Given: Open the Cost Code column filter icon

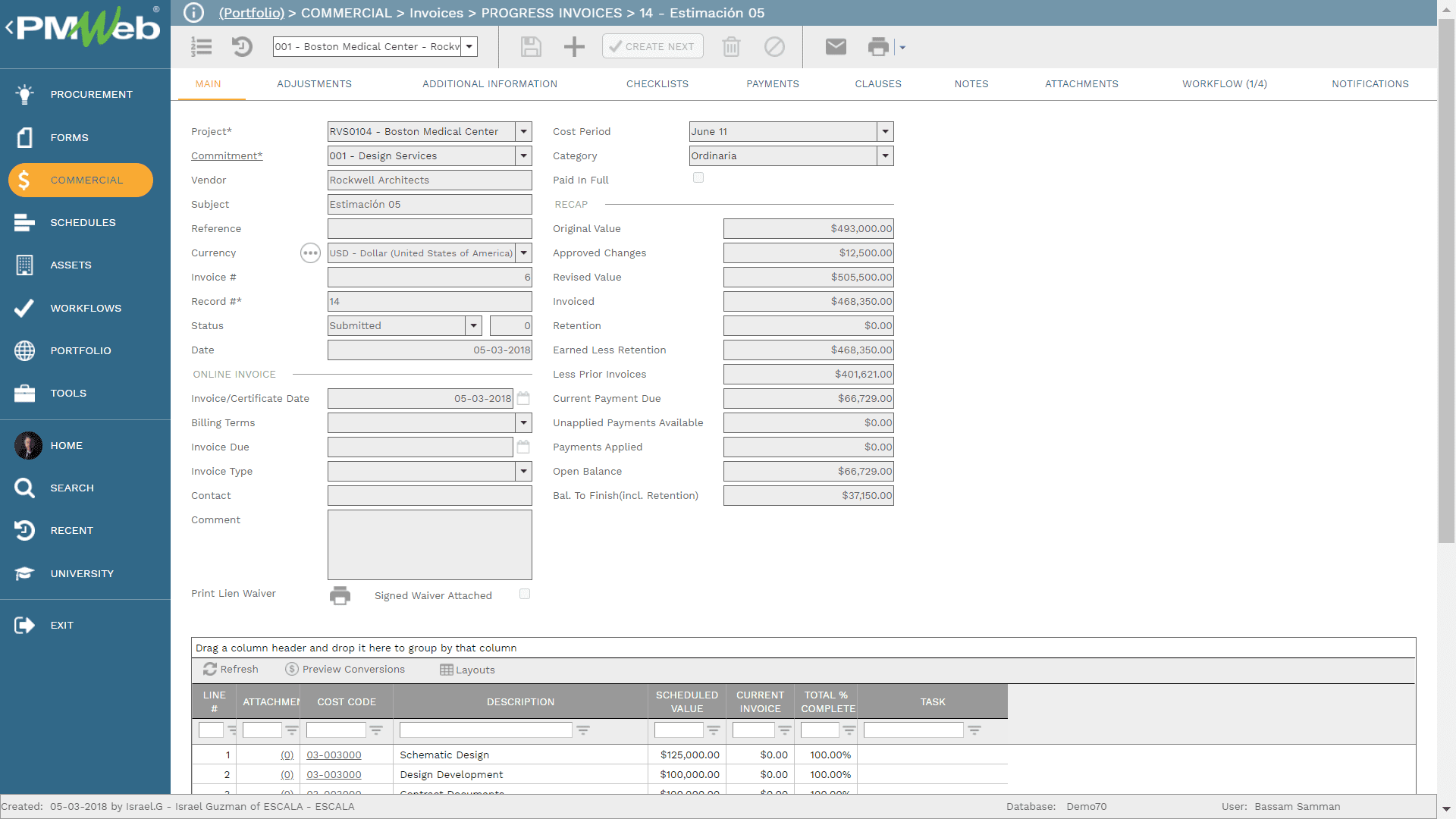Looking at the screenshot, I should coord(376,730).
